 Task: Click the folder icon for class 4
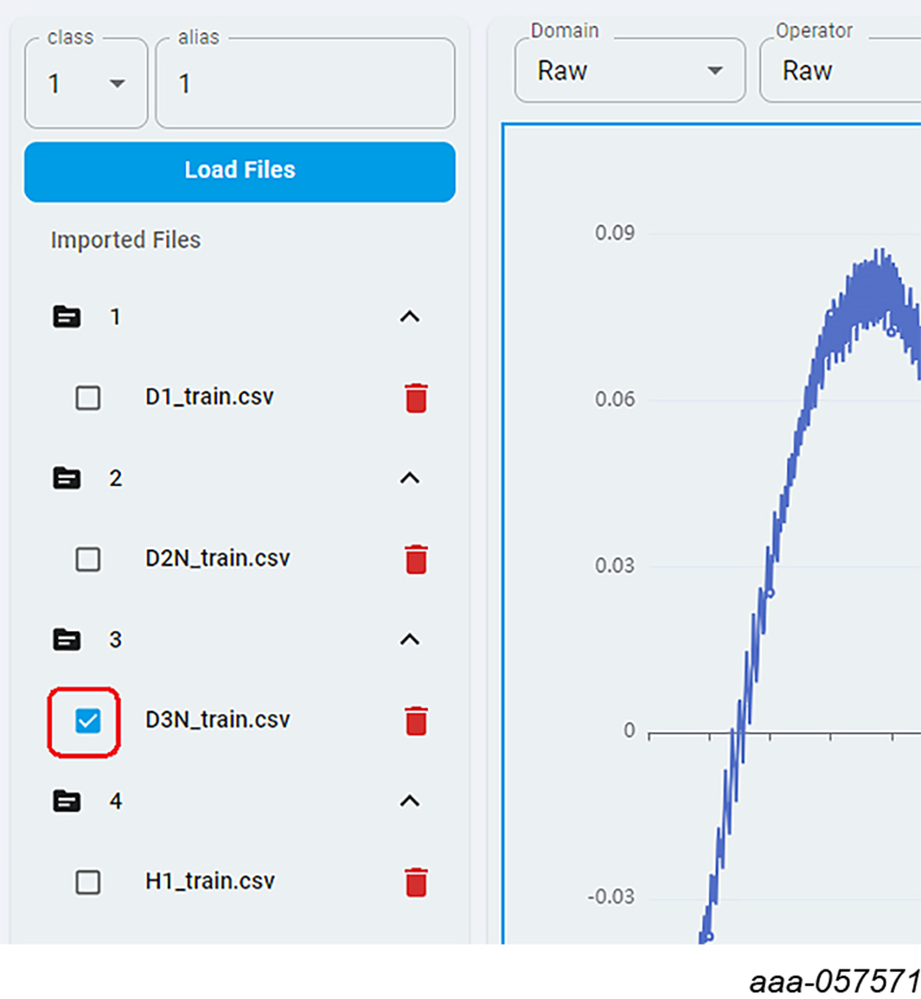[x=66, y=801]
